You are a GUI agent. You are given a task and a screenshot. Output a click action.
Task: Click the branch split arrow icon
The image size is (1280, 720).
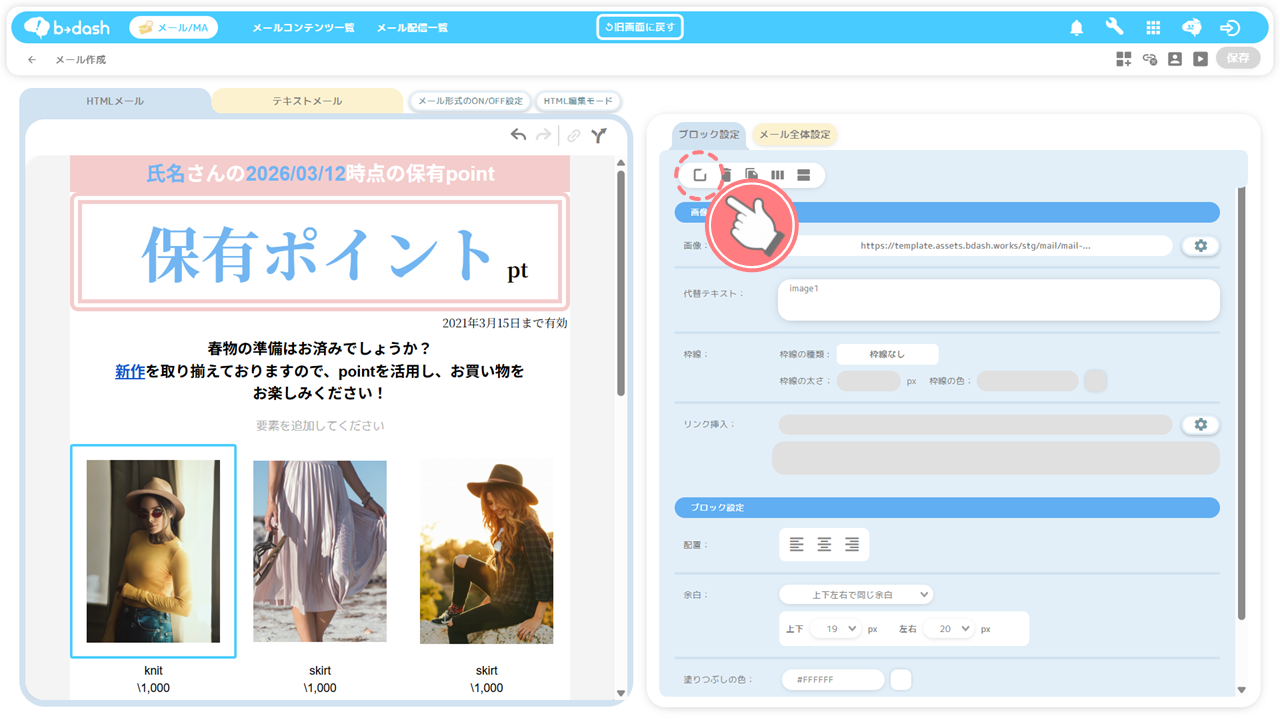coord(599,136)
